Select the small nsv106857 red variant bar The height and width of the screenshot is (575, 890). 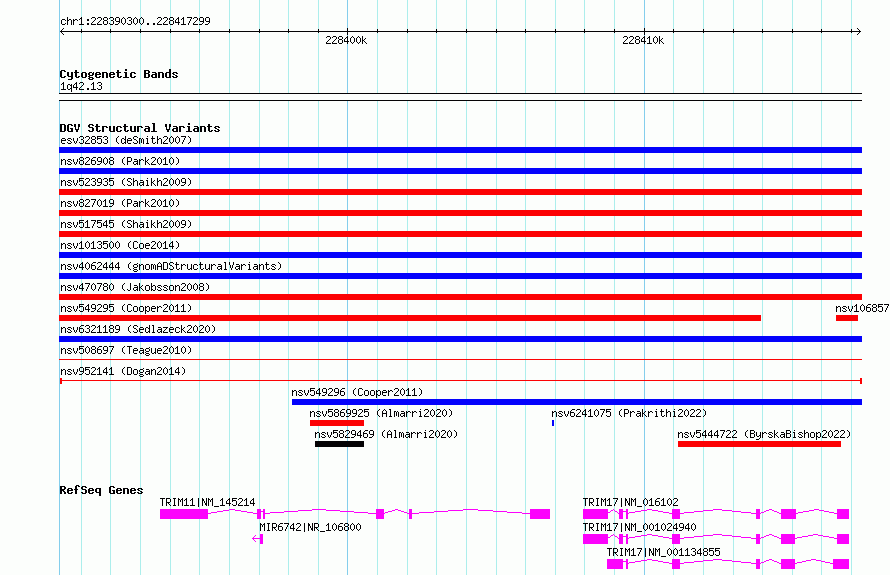846,318
